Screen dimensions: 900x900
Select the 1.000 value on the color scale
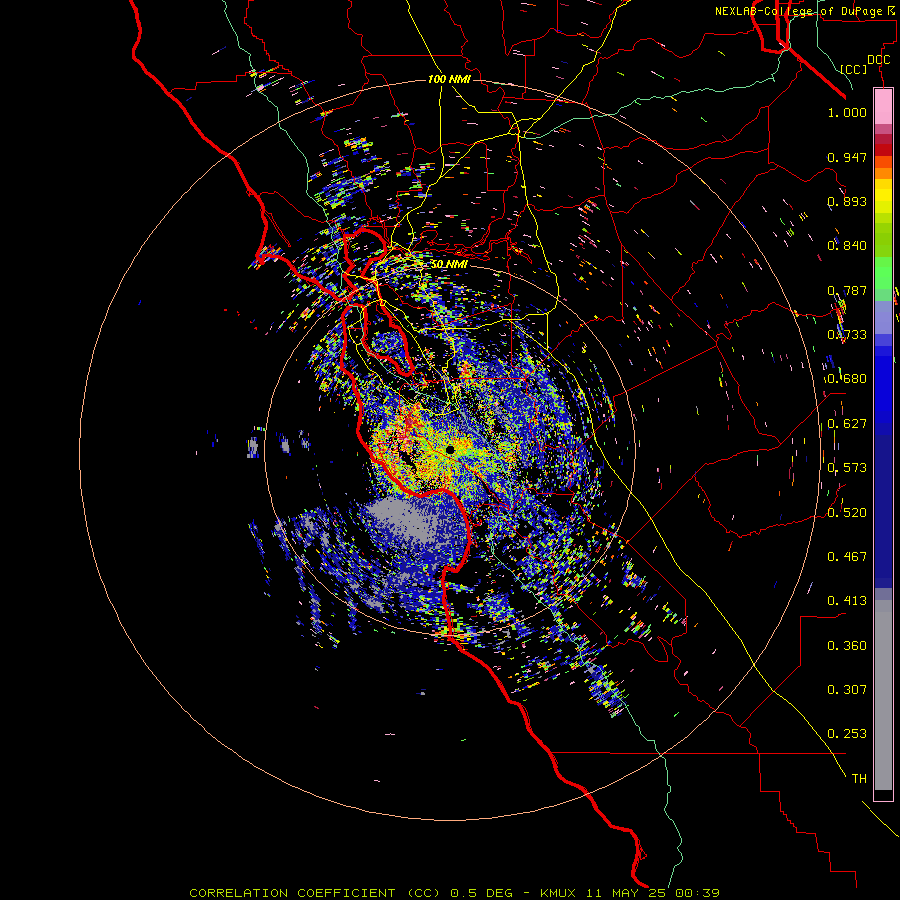[x=847, y=112]
